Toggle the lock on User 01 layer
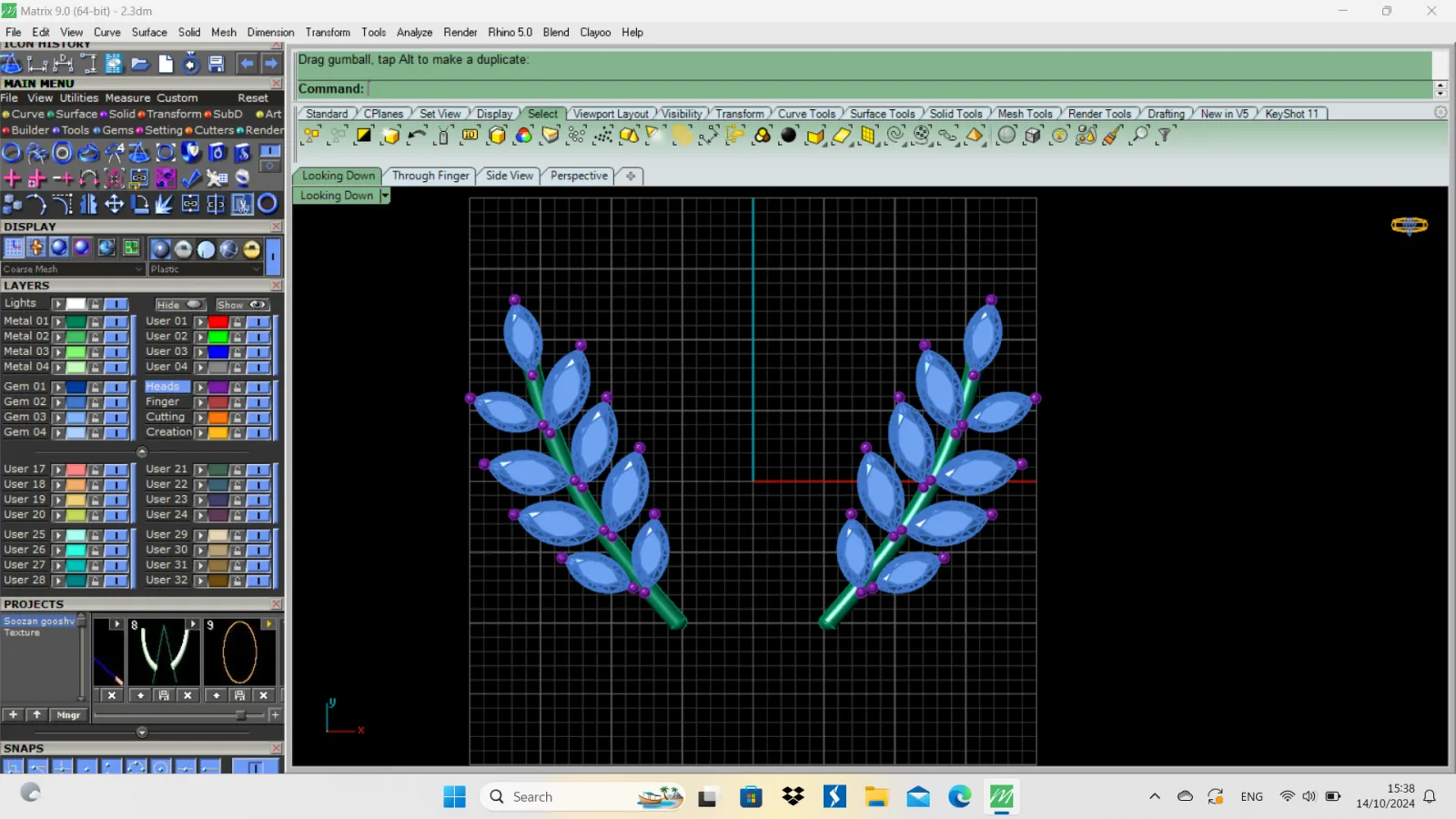This screenshot has height=819, width=1456. (237, 321)
